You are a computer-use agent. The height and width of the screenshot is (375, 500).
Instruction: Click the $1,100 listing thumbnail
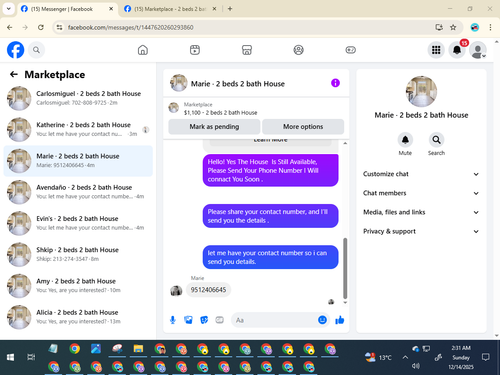pos(173,108)
